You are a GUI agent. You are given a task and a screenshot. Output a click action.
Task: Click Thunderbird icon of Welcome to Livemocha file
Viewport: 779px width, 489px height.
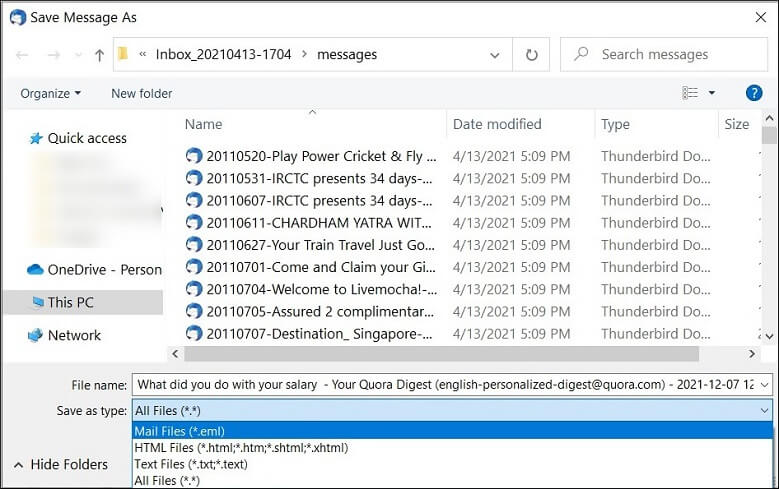(x=194, y=289)
